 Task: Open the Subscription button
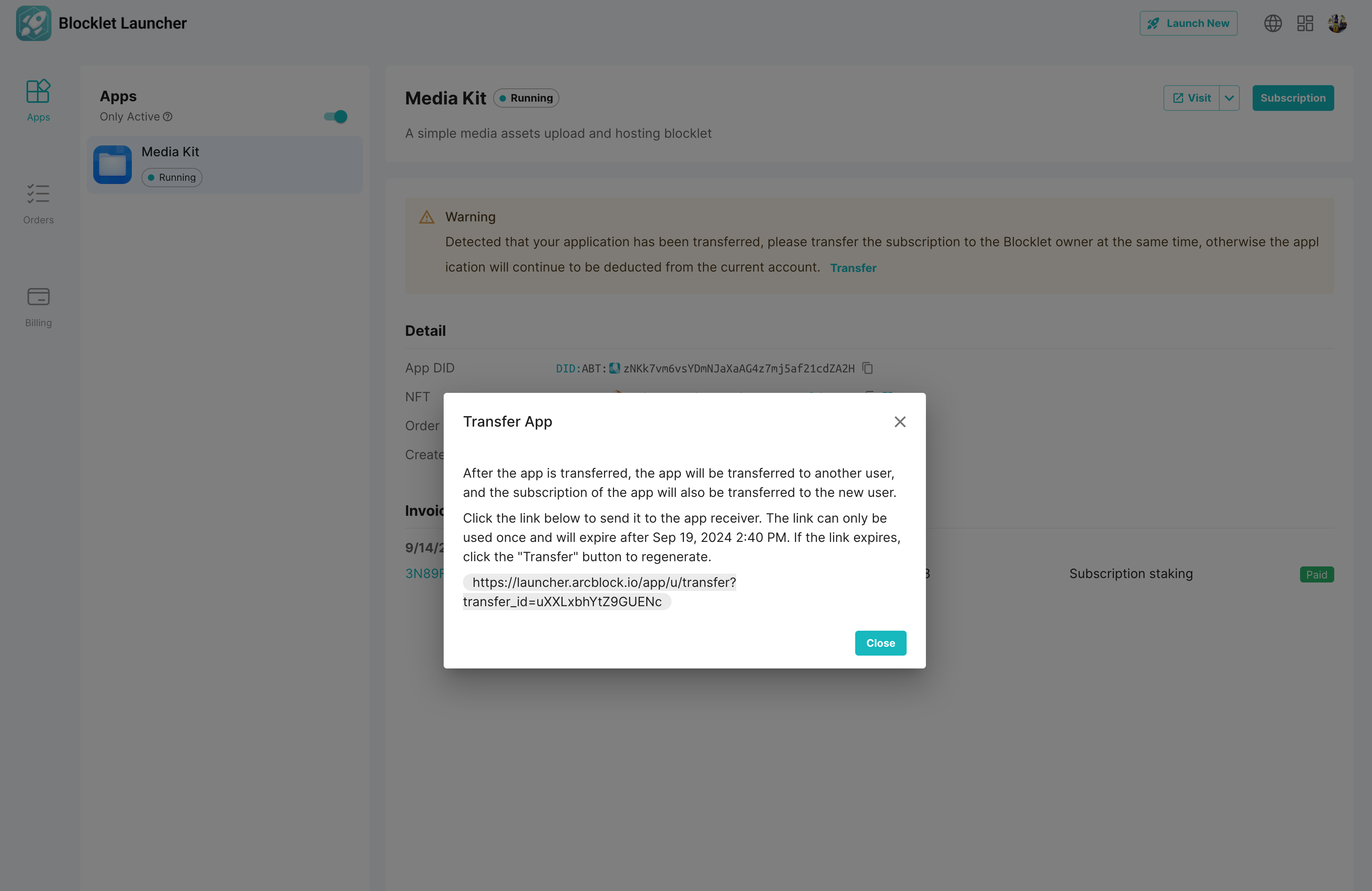coord(1292,98)
